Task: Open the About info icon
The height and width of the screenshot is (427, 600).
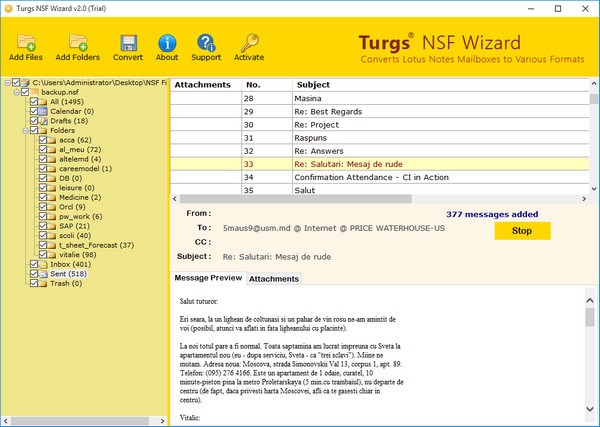Action: point(167,43)
